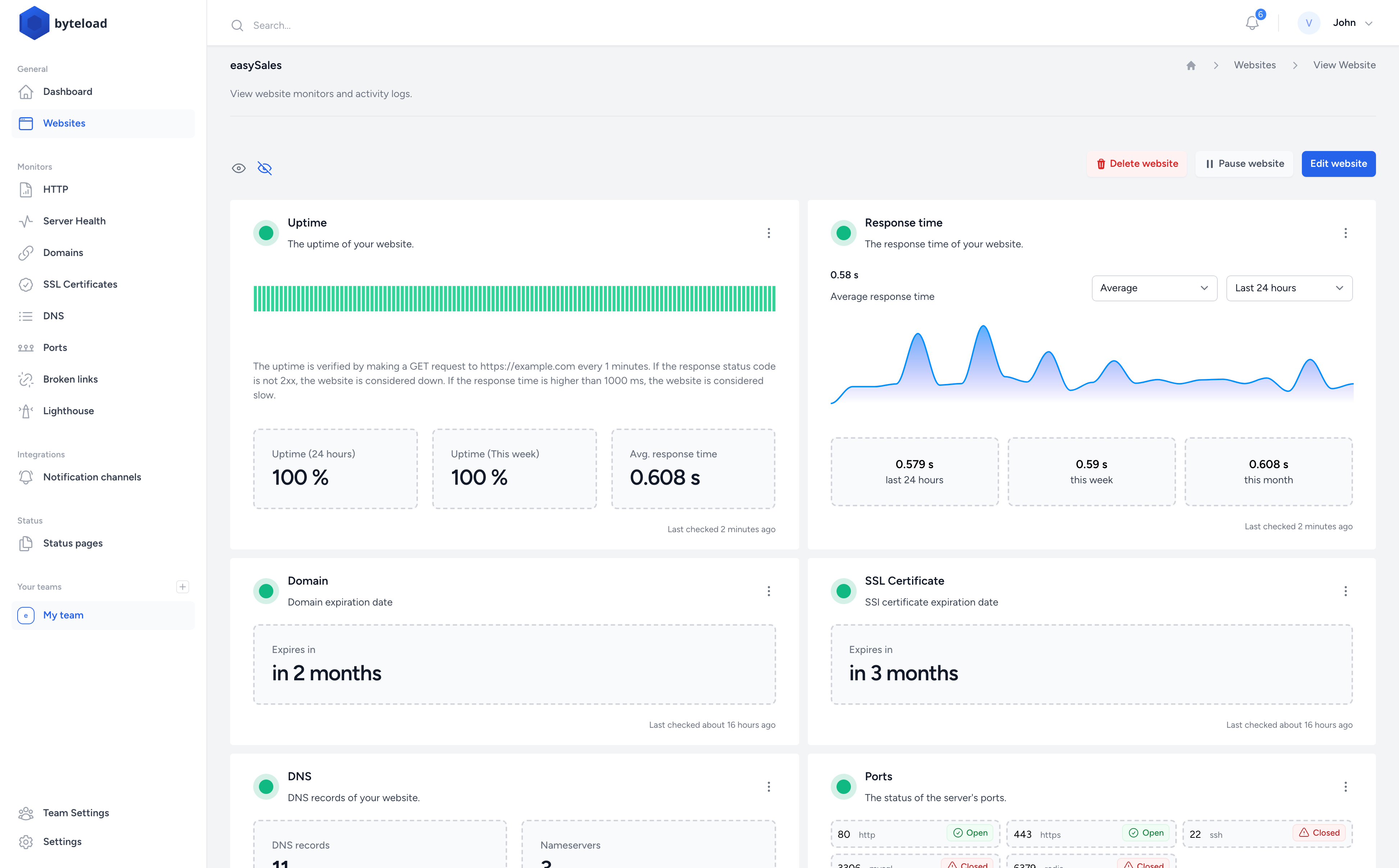Click the green uptime status bar
1399x868 pixels.
tap(514, 298)
